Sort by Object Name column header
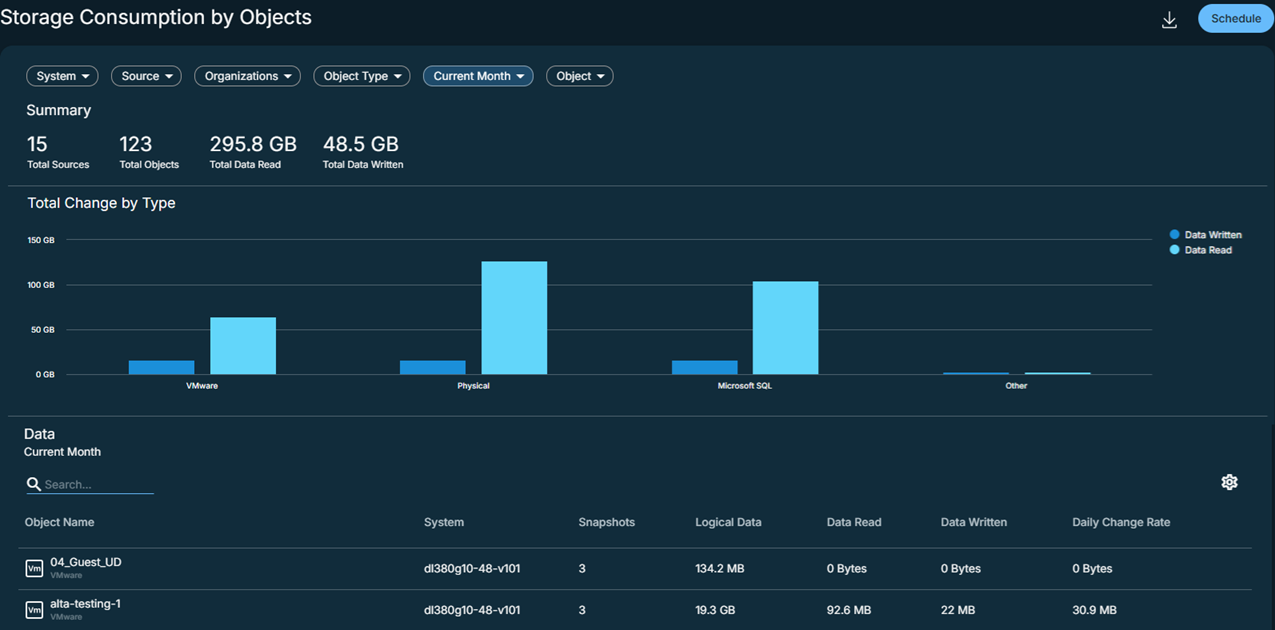Screen dimensions: 1275x630 [x=60, y=522]
